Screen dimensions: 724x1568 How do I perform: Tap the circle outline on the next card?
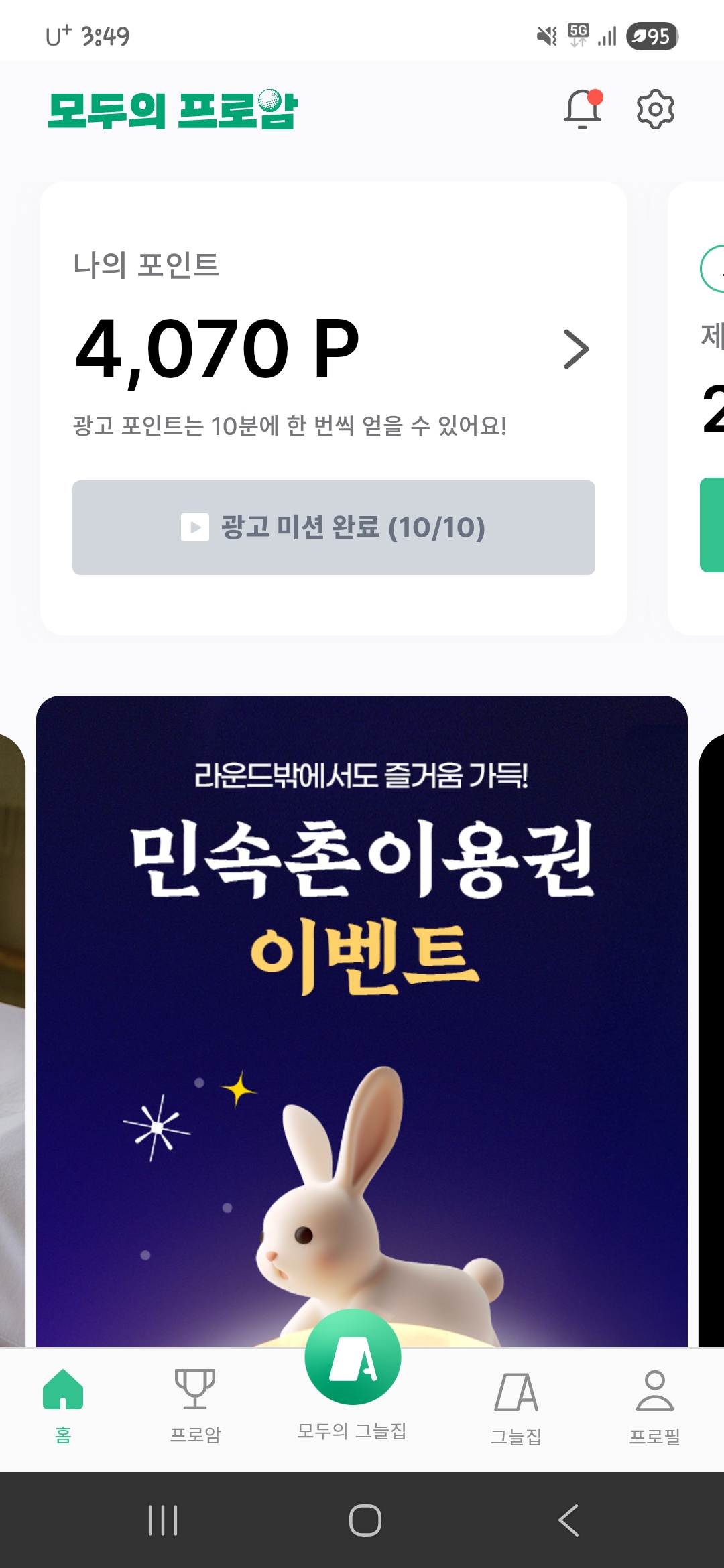pyautogui.click(x=712, y=269)
